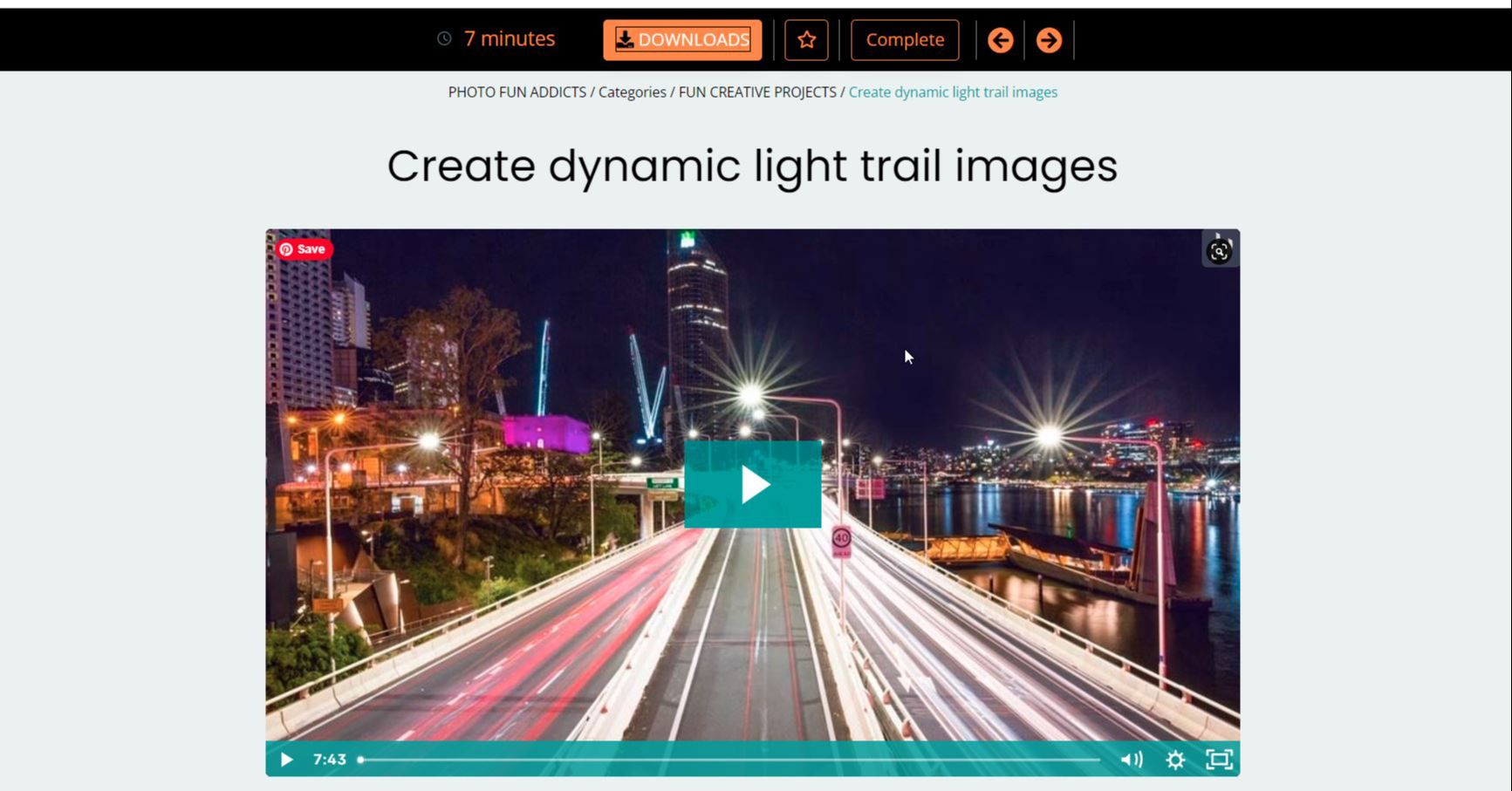Favorite this lesson with the star icon
The width and height of the screenshot is (1512, 791).
[806, 40]
